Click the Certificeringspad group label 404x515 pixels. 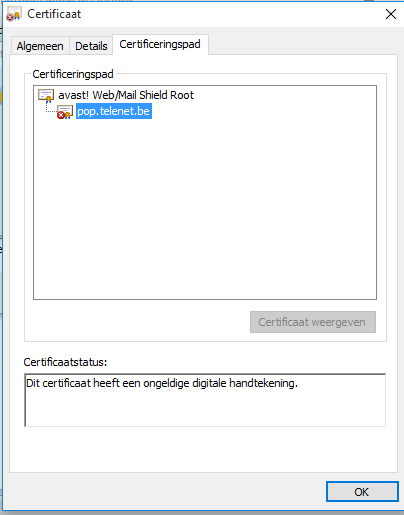click(73, 74)
